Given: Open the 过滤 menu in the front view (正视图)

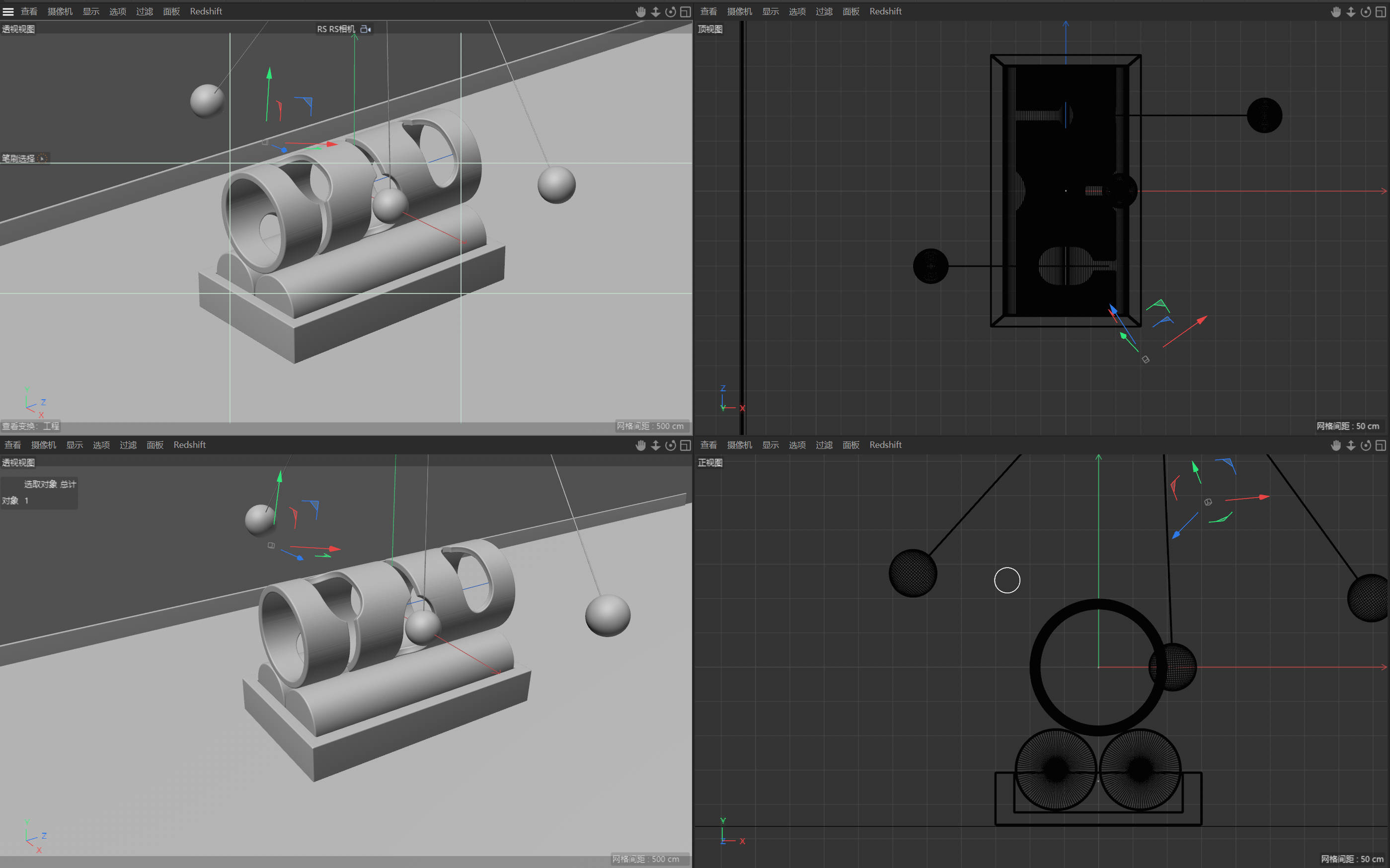Looking at the screenshot, I should click(823, 445).
